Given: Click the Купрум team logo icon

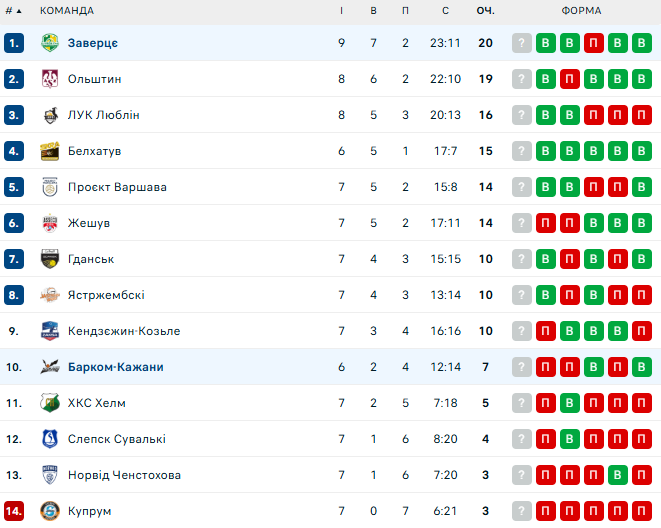Looking at the screenshot, I should [x=50, y=511].
